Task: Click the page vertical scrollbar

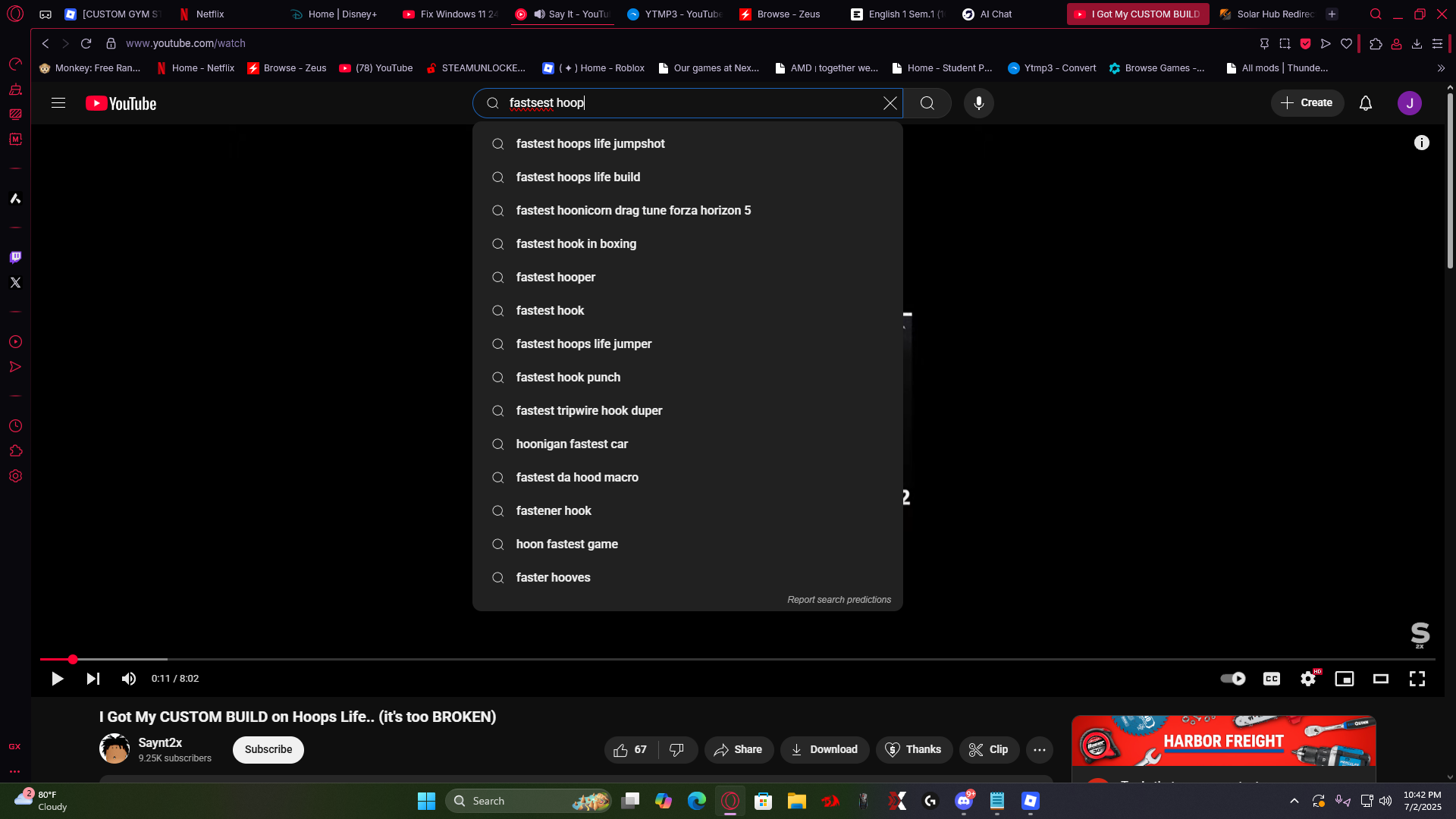Action: point(1450,182)
